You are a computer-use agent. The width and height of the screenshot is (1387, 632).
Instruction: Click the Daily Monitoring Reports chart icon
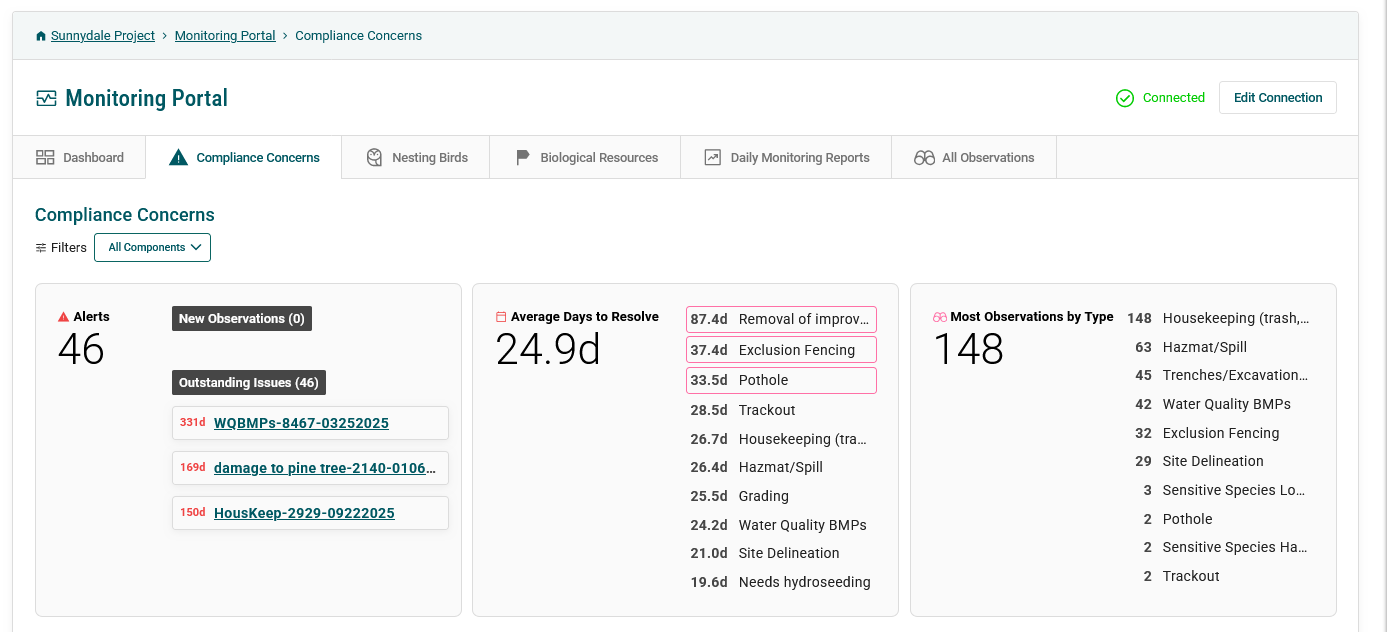713,158
